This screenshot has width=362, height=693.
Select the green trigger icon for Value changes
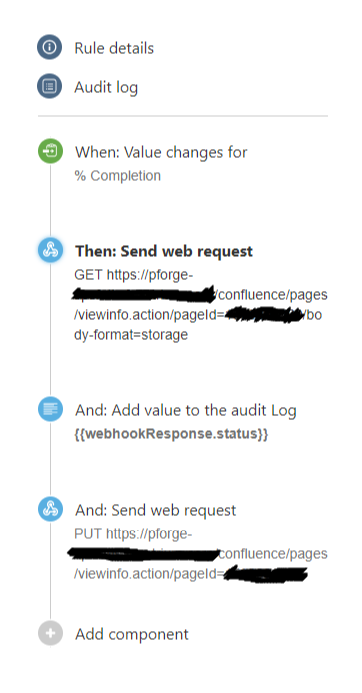click(50, 151)
